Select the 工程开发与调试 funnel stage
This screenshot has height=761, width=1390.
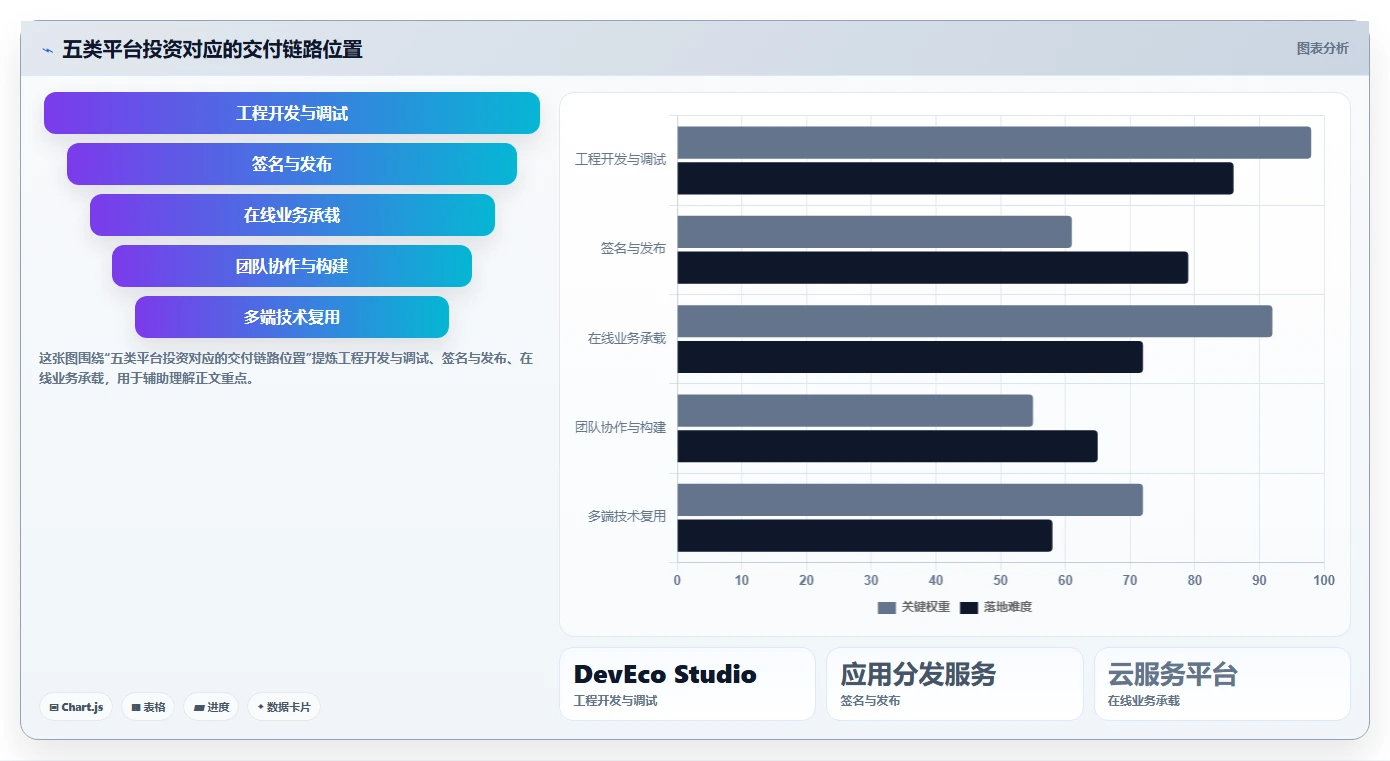coord(292,113)
